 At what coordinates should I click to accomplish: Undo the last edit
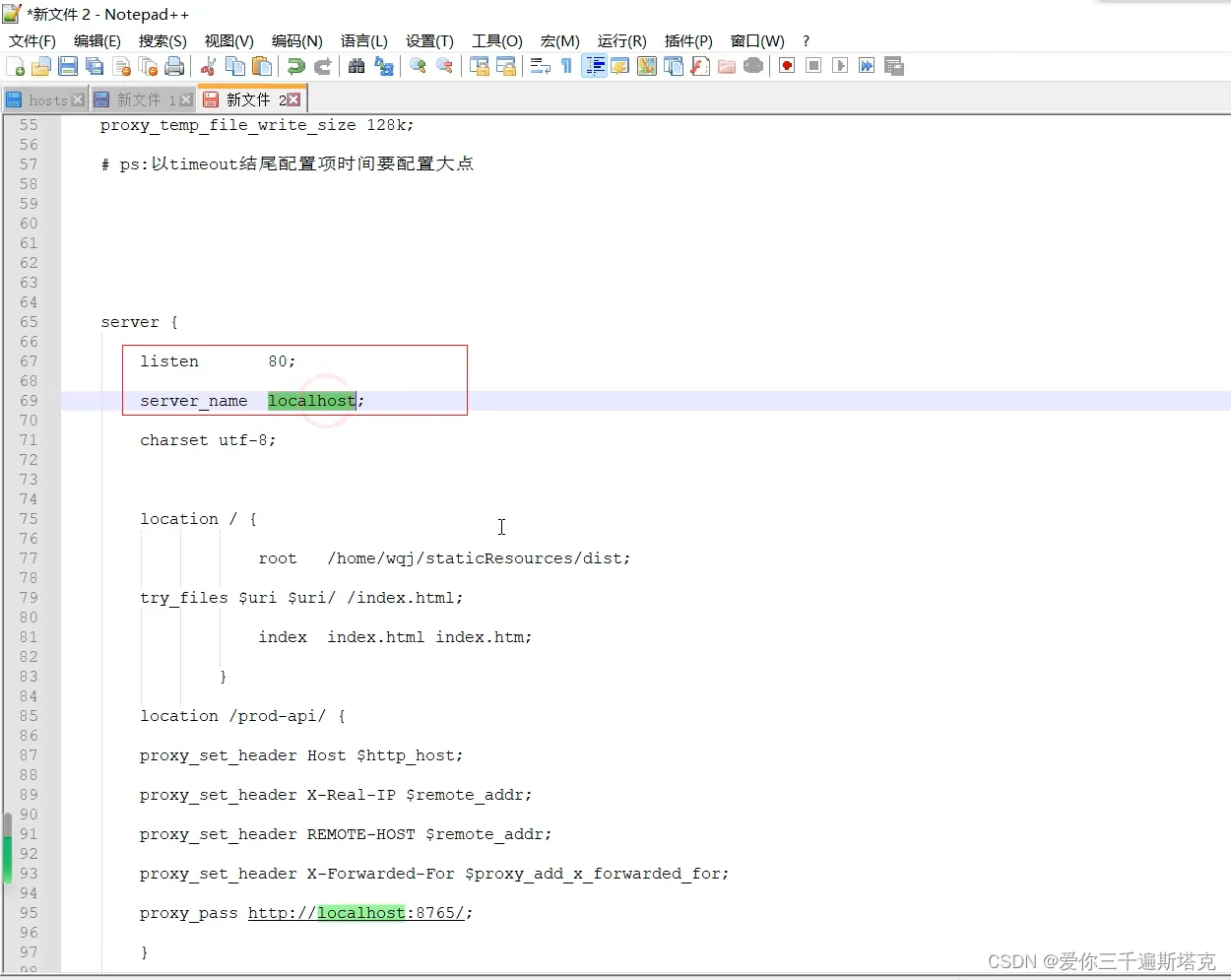(x=295, y=66)
